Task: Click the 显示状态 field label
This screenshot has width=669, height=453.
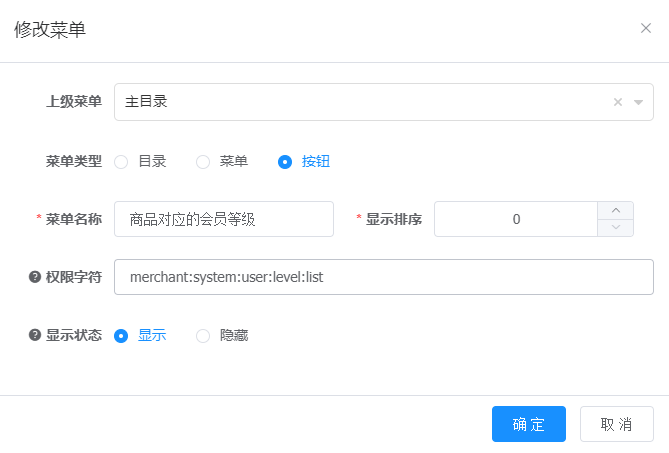Action: pos(74,335)
